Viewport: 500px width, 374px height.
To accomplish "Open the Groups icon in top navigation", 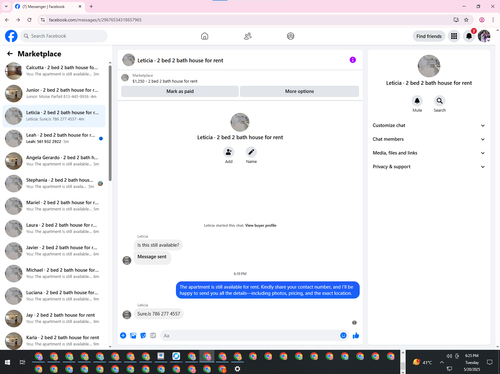I will tap(291, 36).
